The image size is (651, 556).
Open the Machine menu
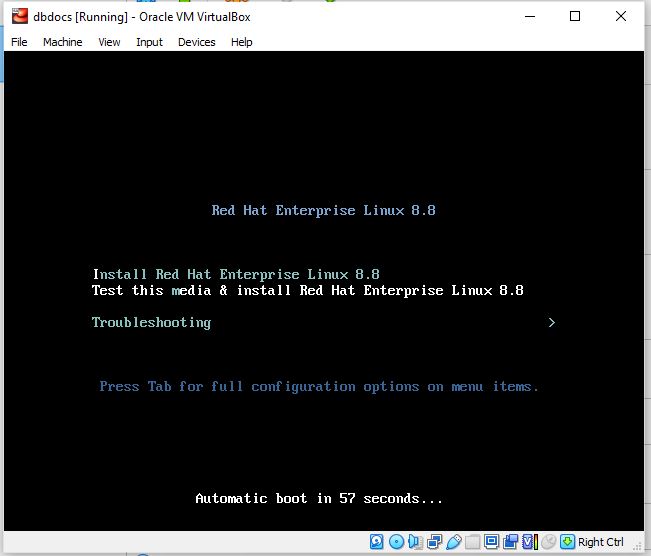pos(63,42)
